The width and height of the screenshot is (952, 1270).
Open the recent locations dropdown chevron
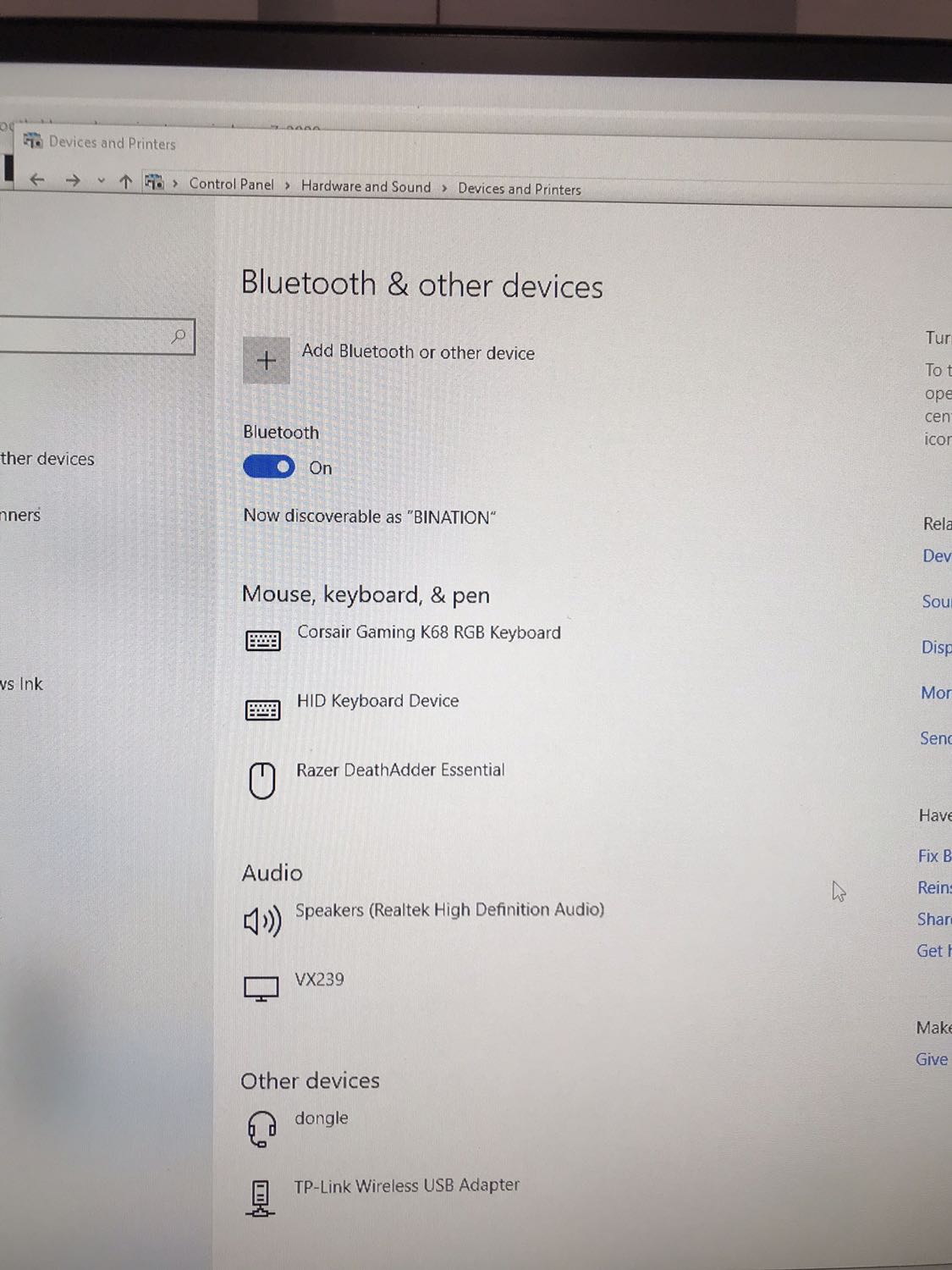[x=101, y=180]
